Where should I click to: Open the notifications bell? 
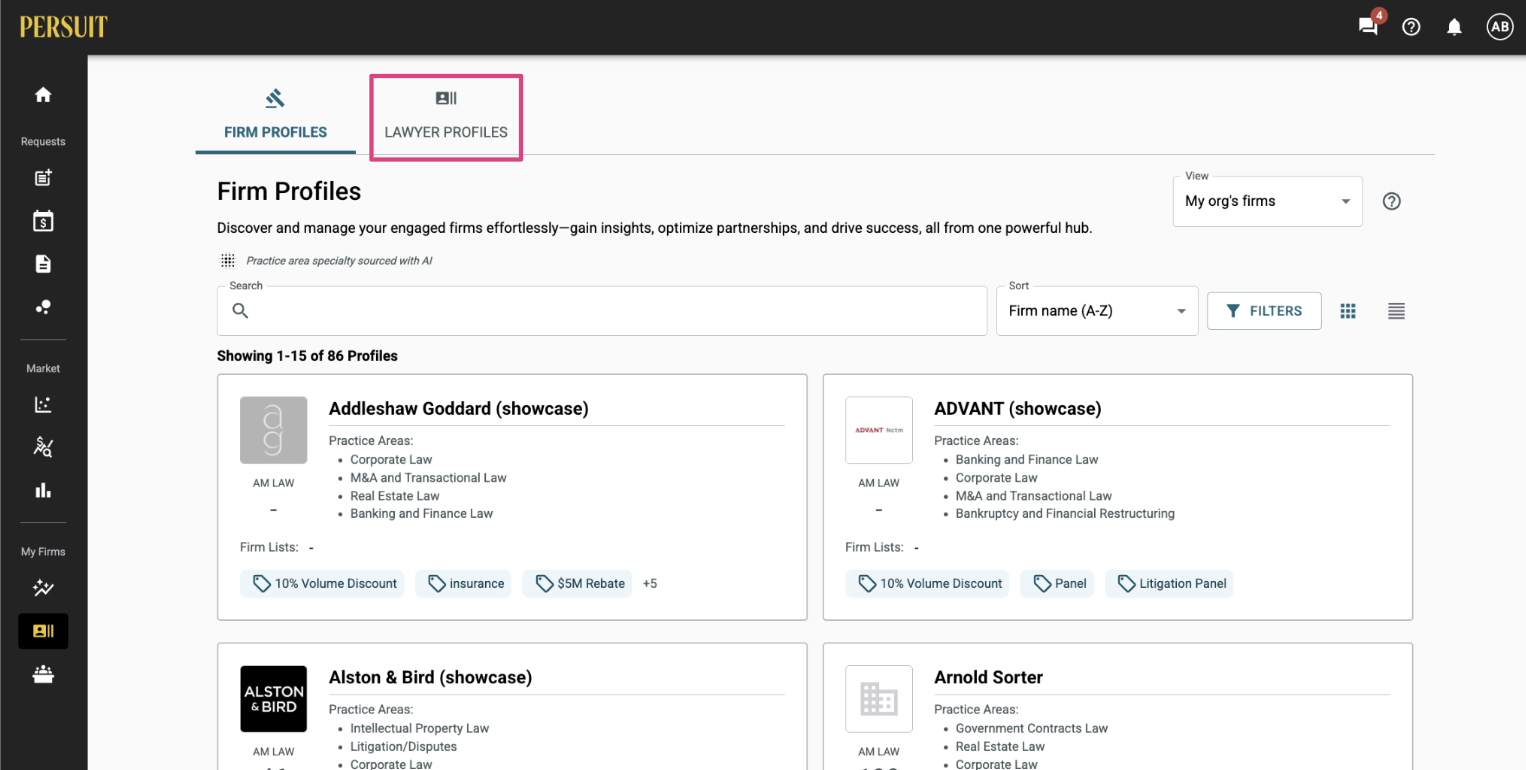(1455, 27)
